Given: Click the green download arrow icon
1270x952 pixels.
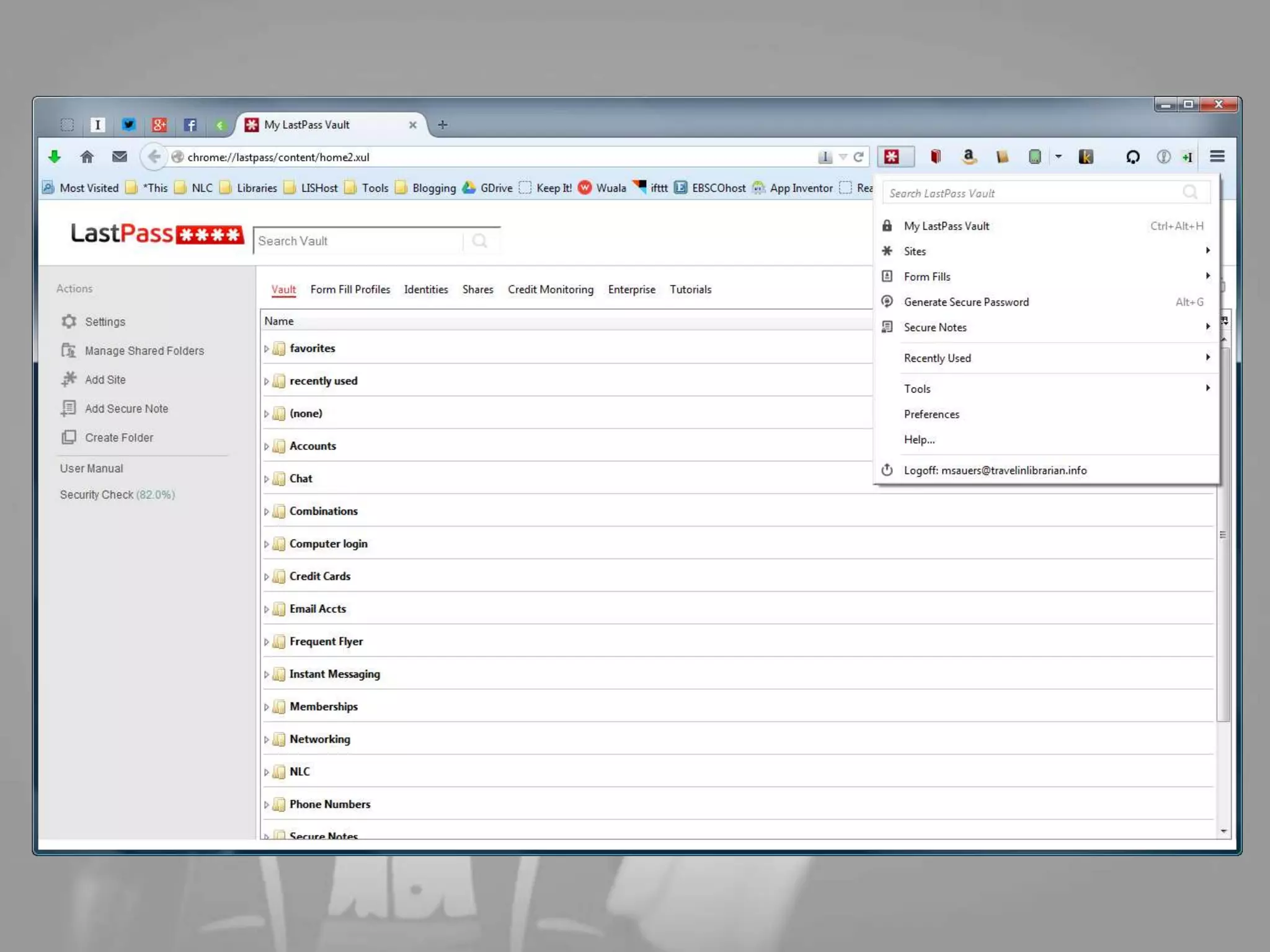Looking at the screenshot, I should point(55,157).
